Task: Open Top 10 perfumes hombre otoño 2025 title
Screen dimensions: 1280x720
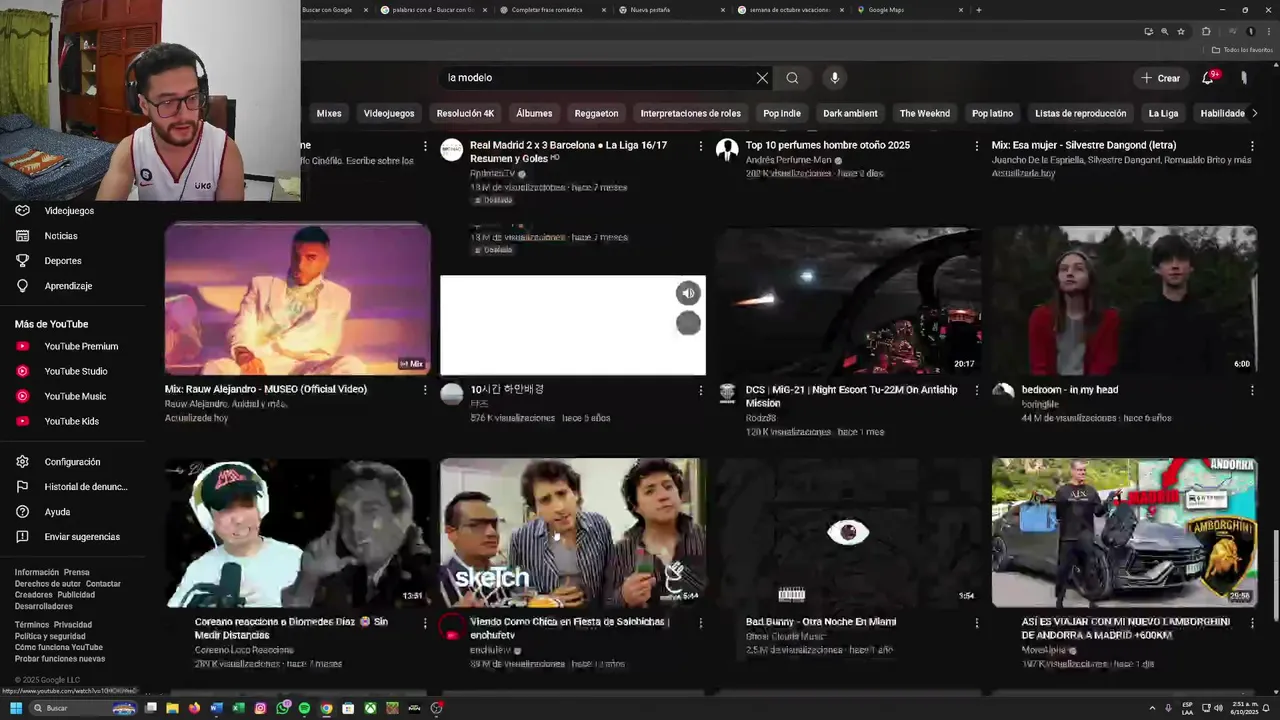Action: click(828, 145)
